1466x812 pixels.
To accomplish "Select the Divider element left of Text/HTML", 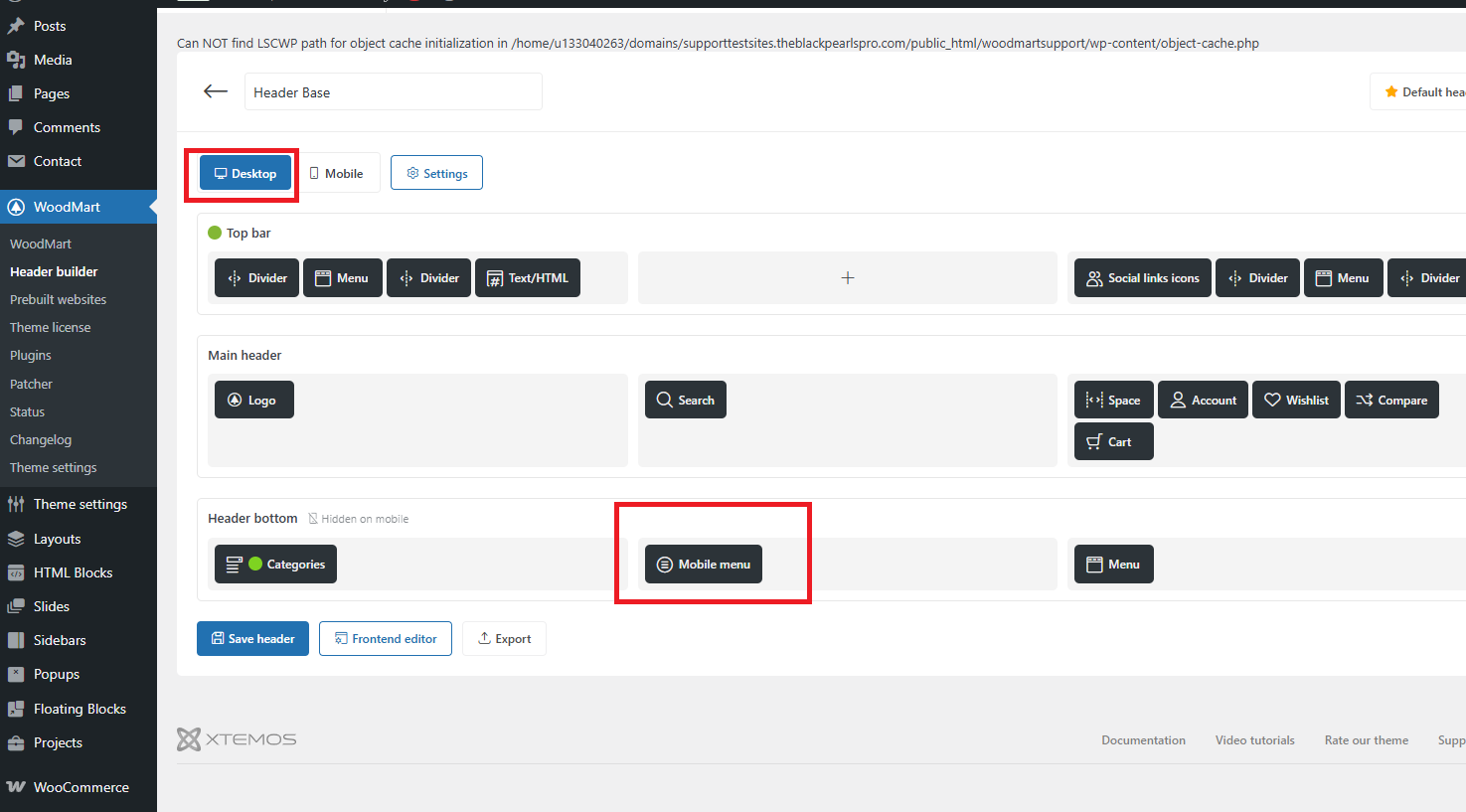I will click(x=429, y=277).
